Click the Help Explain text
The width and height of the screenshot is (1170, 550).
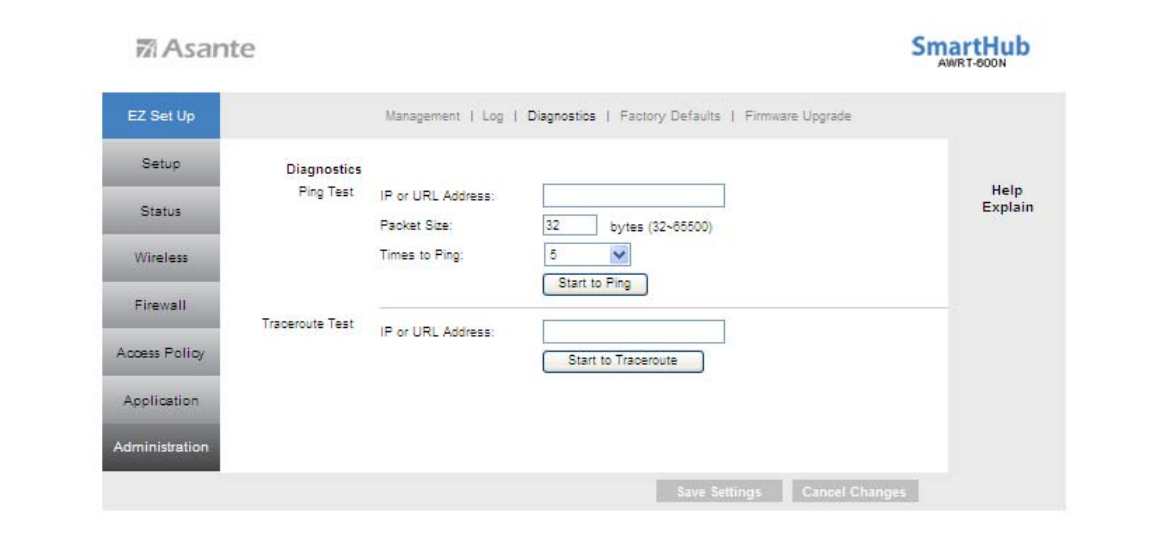coord(1007,199)
